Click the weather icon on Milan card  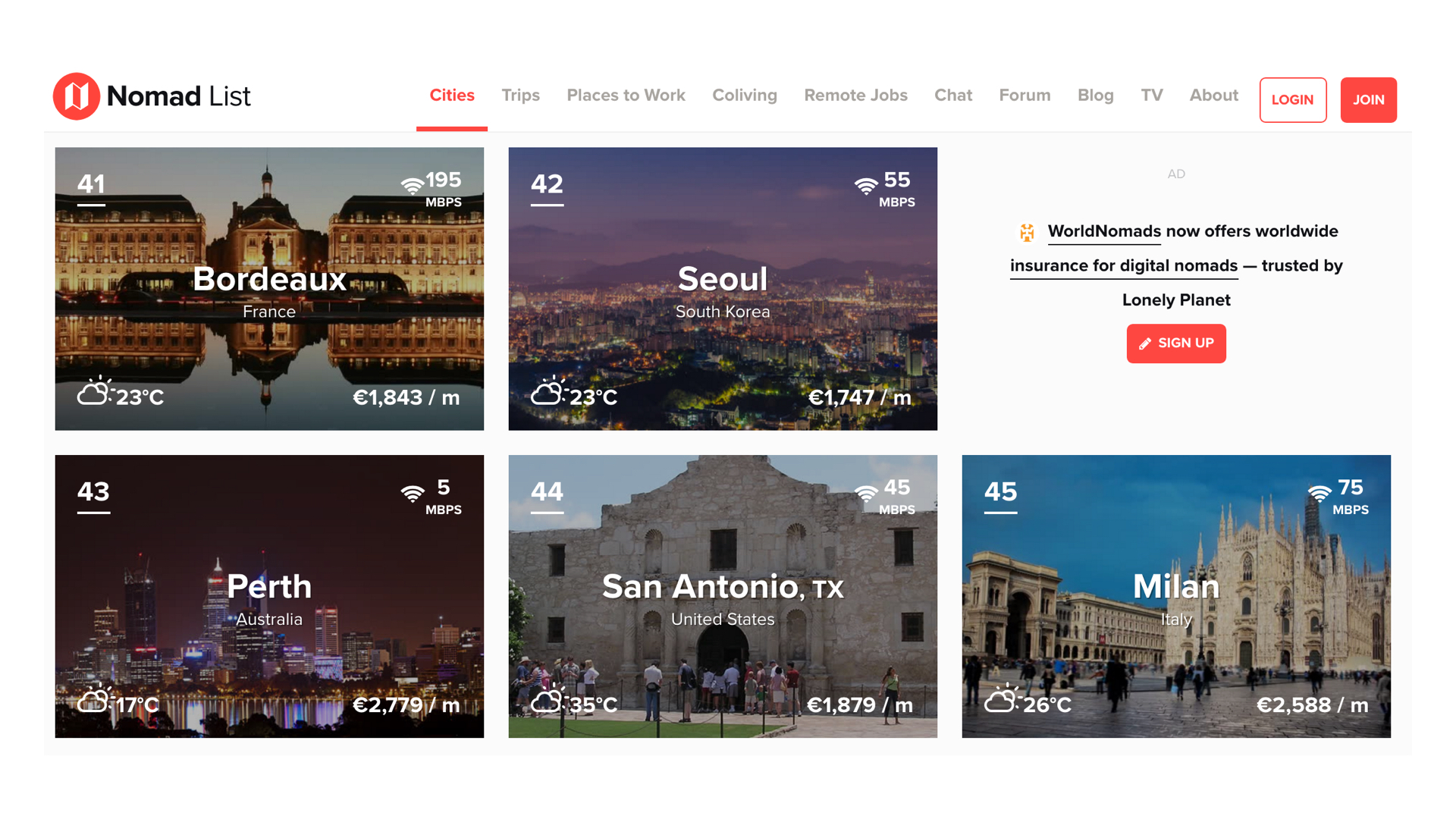tap(1001, 699)
